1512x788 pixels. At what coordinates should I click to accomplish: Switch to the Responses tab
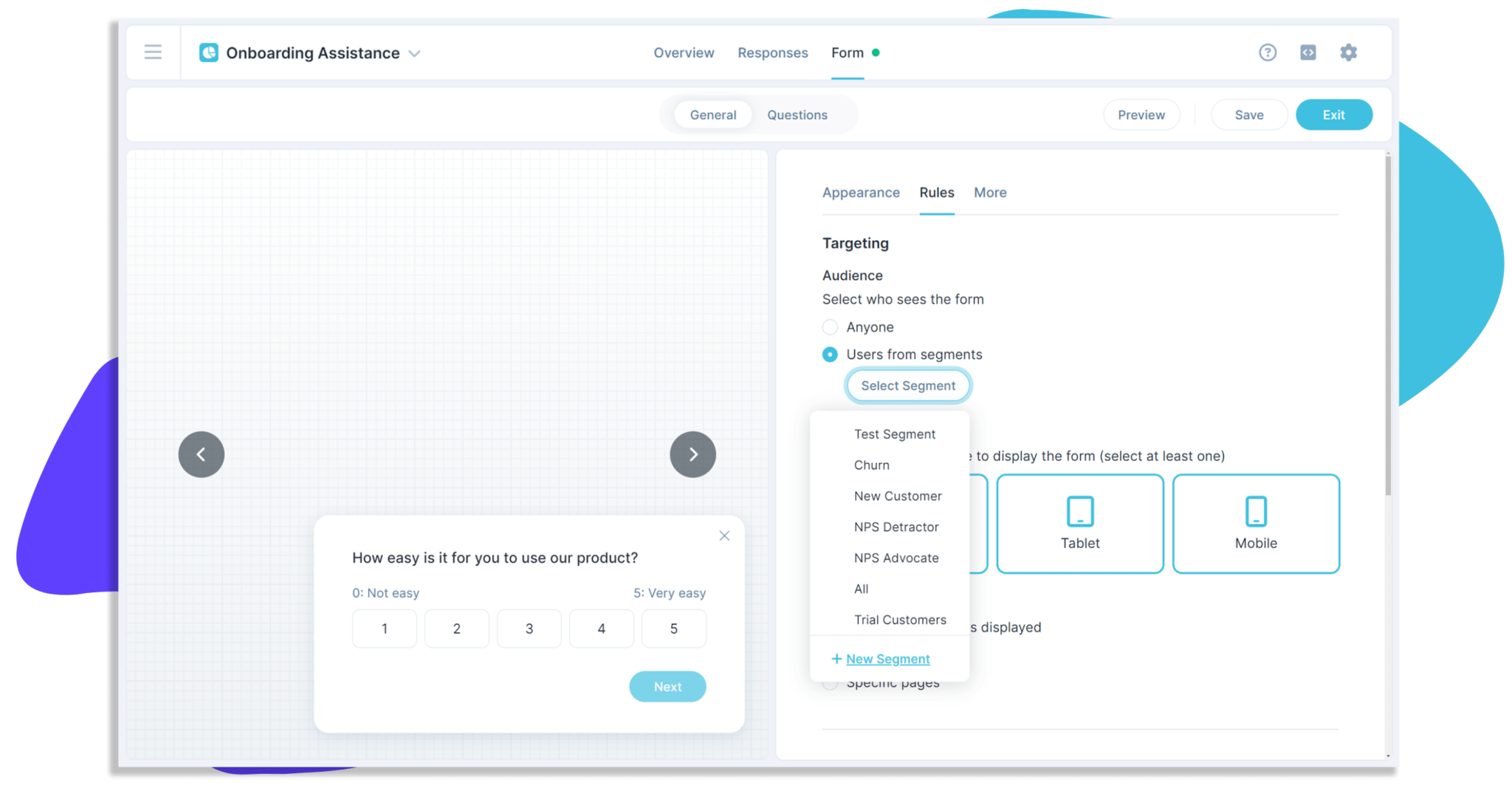tap(772, 53)
